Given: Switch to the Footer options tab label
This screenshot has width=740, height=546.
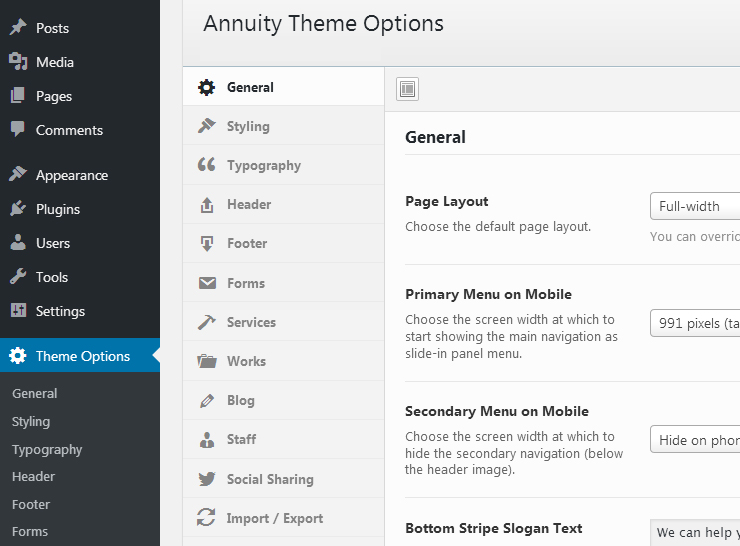Looking at the screenshot, I should coord(247,244).
